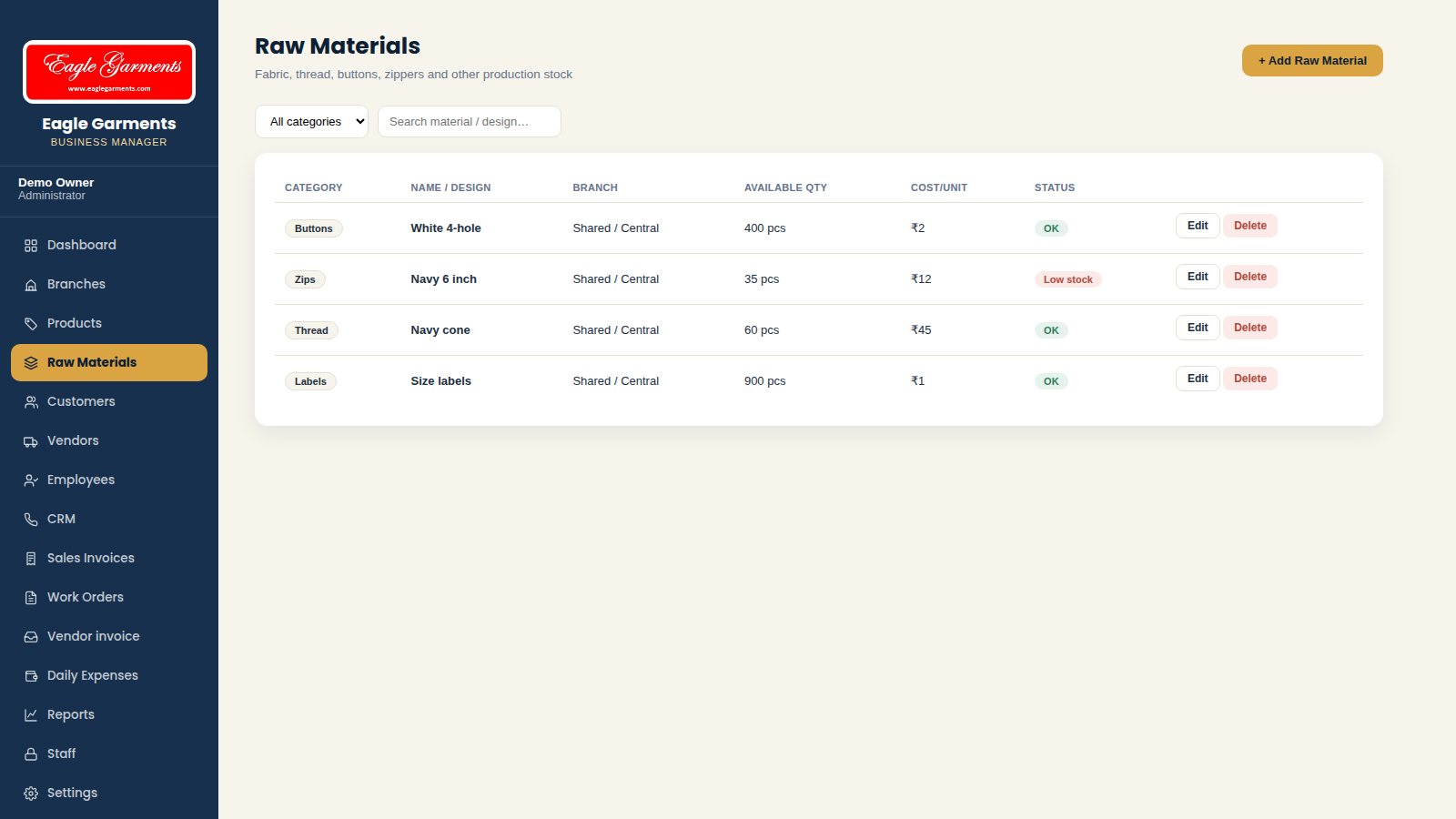Click the Work Orders document icon
The height and width of the screenshot is (819, 1456).
click(x=31, y=598)
